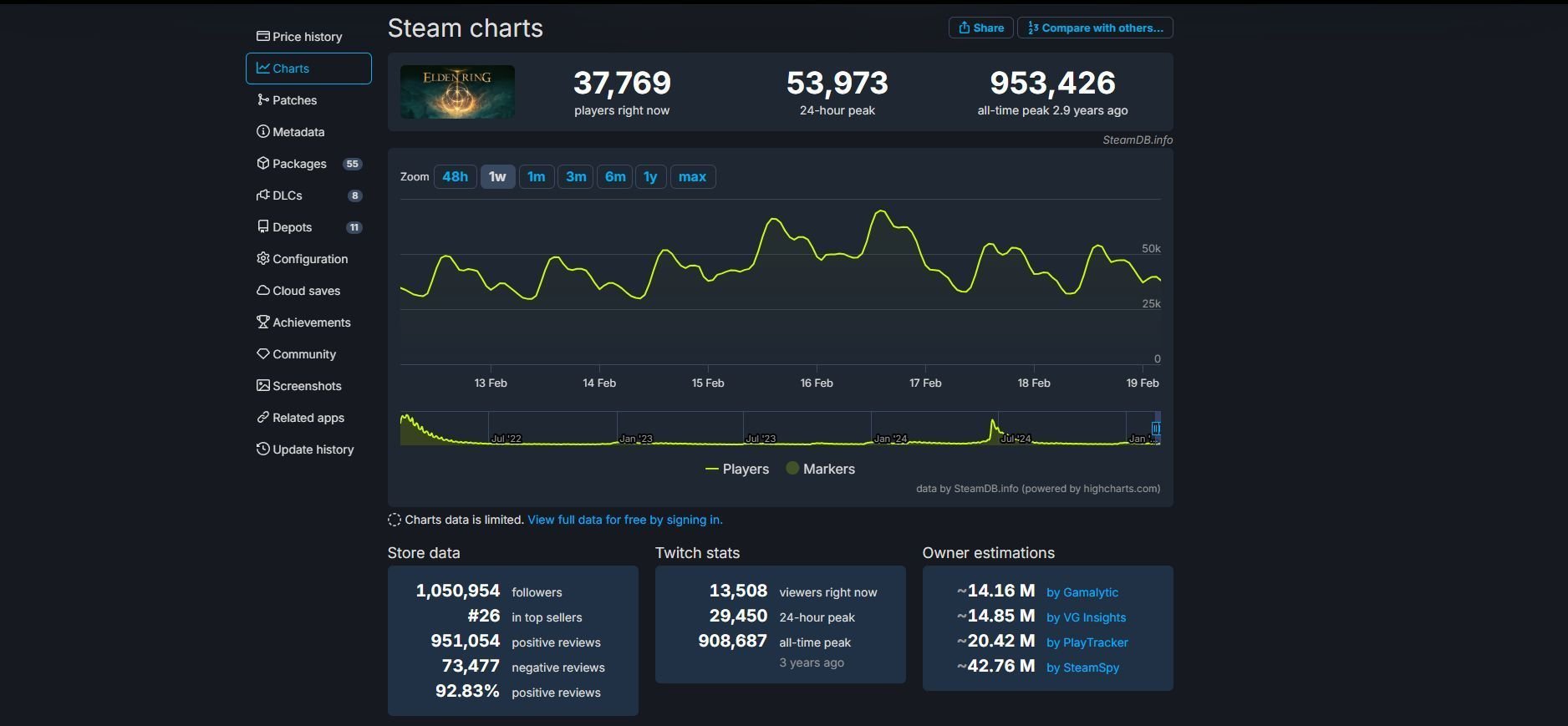This screenshot has height=726, width=1568.
Task: Click the Cloud saves cloud icon
Action: (x=262, y=290)
